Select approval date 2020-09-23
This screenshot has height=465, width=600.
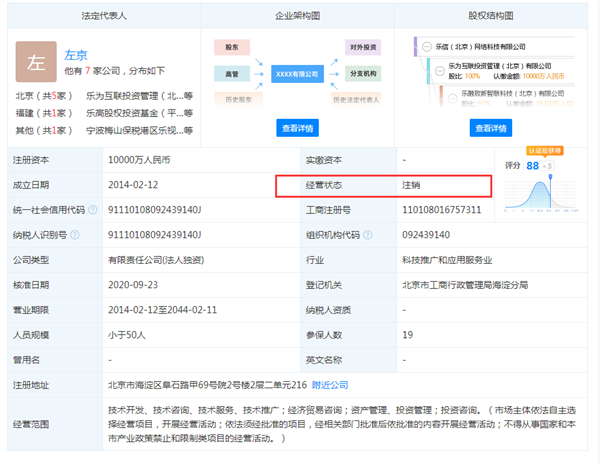point(133,285)
